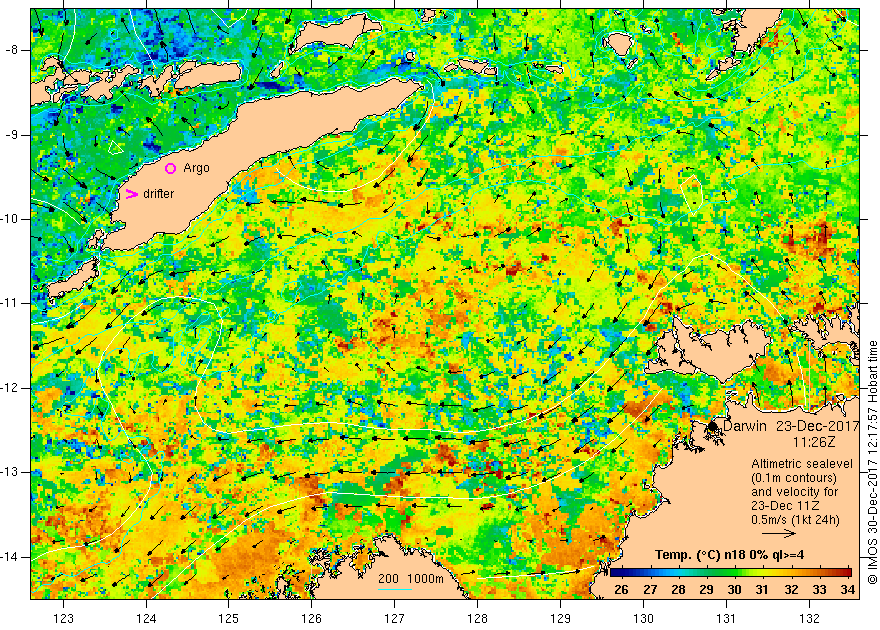Image resolution: width=880 pixels, height=630 pixels.
Task: Click the IMOS copyright timestamp text
Action: (872, 462)
